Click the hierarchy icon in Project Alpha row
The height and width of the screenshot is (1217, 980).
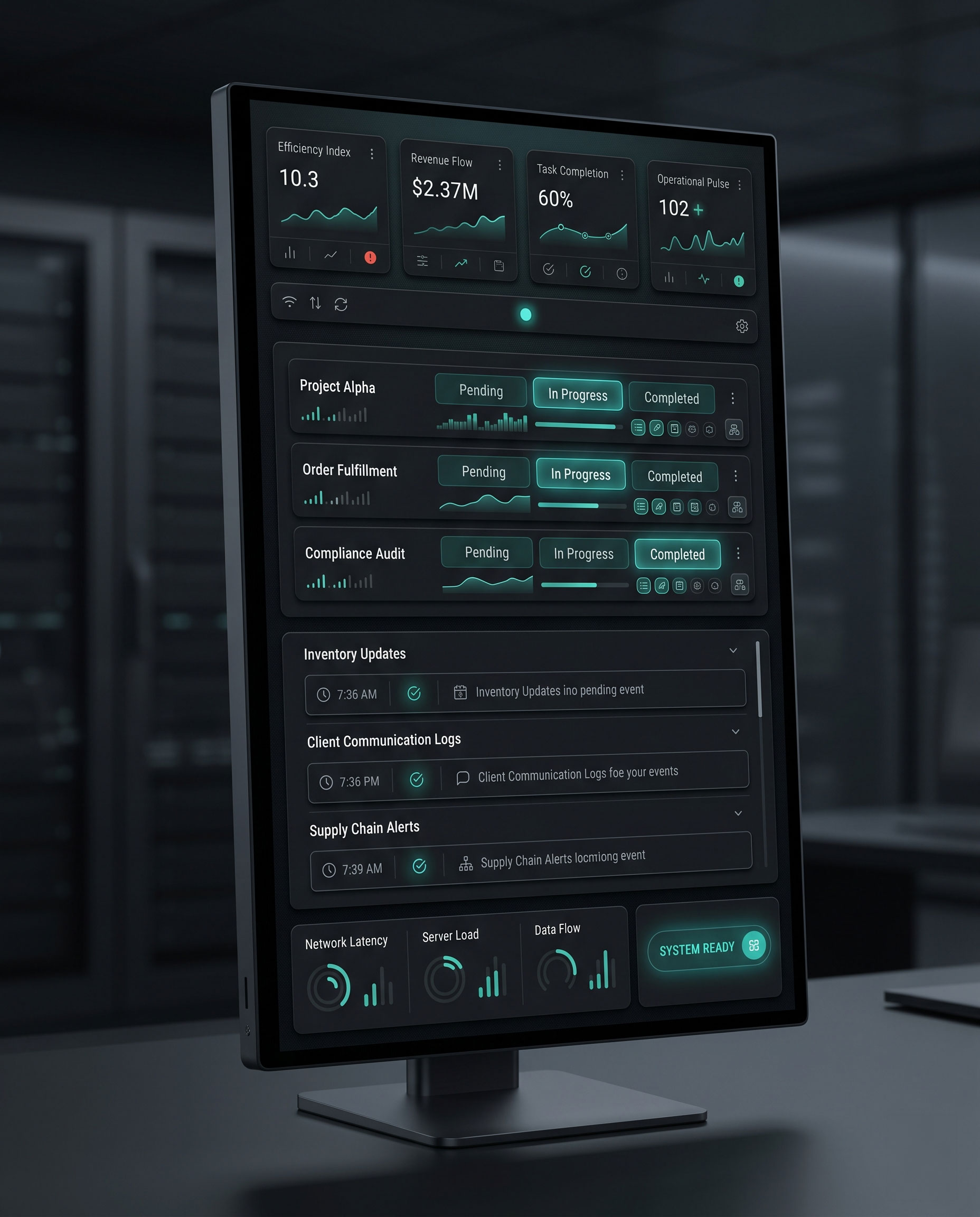click(734, 430)
